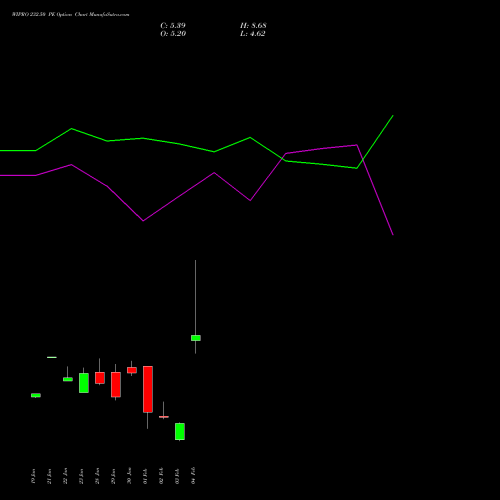
Task: Select the small red candle for 30 Jan
Action: tap(132, 370)
